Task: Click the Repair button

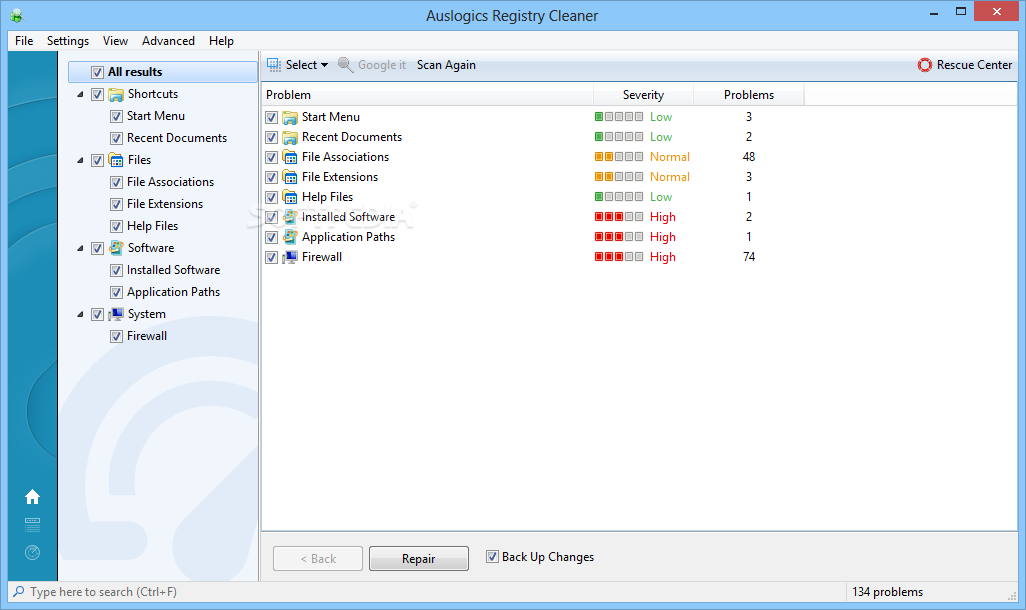Action: click(419, 558)
